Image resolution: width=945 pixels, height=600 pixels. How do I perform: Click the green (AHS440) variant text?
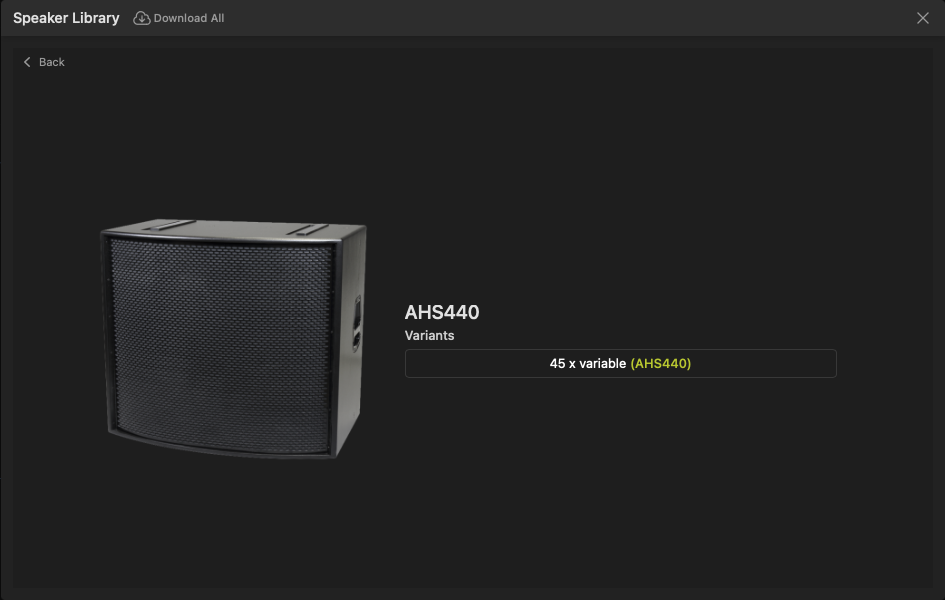(x=661, y=363)
